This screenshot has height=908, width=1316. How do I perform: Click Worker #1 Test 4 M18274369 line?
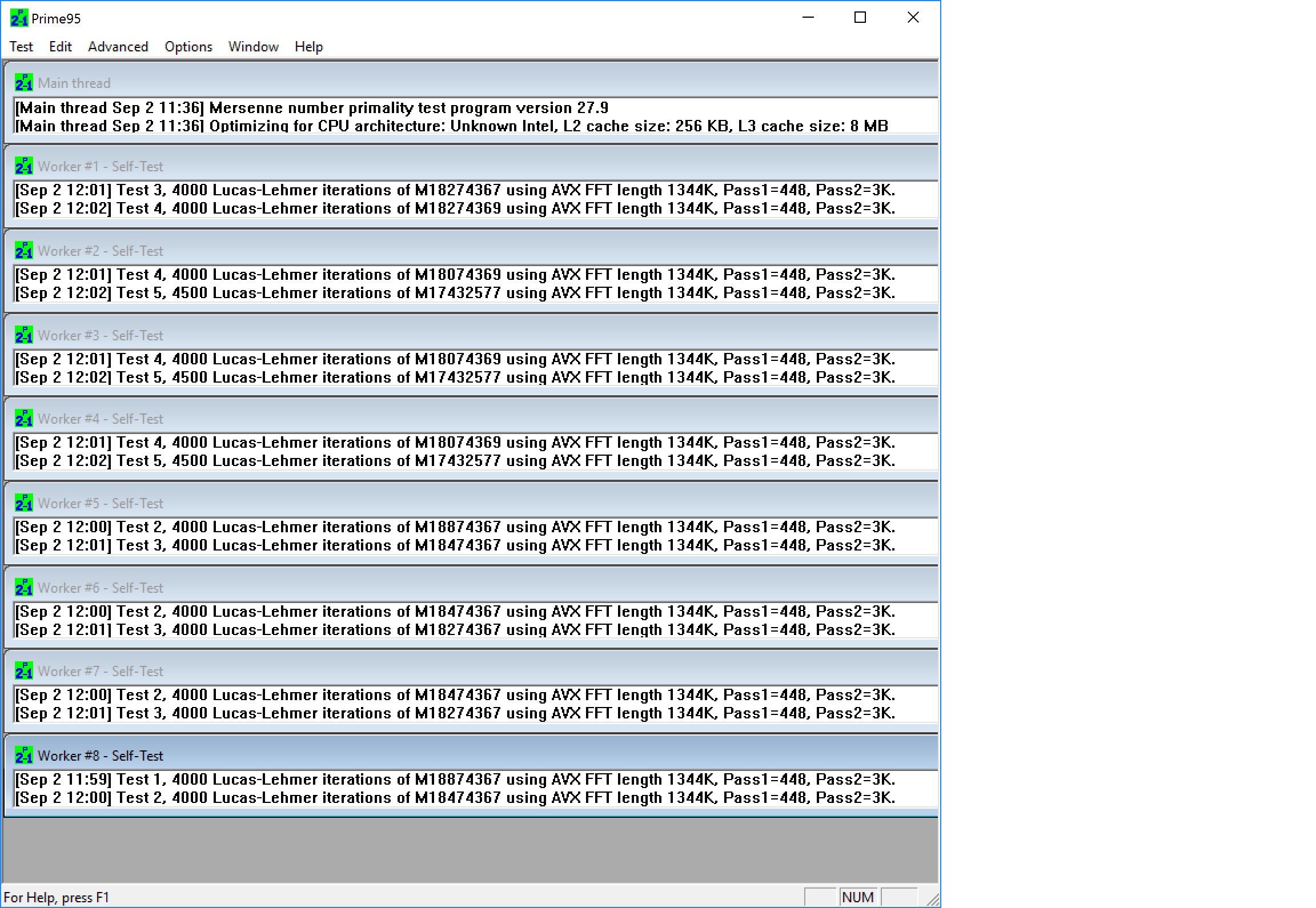click(x=455, y=208)
